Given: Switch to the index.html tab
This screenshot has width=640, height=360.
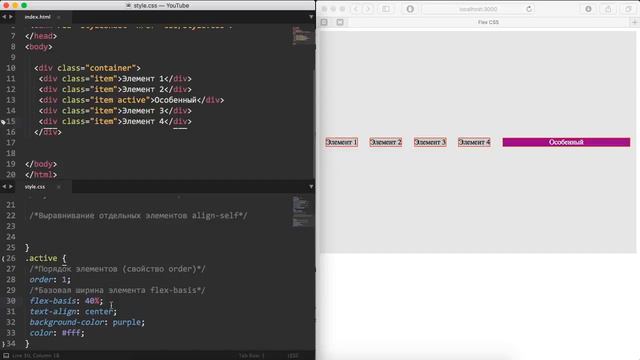Looking at the screenshot, I should tap(38, 17).
